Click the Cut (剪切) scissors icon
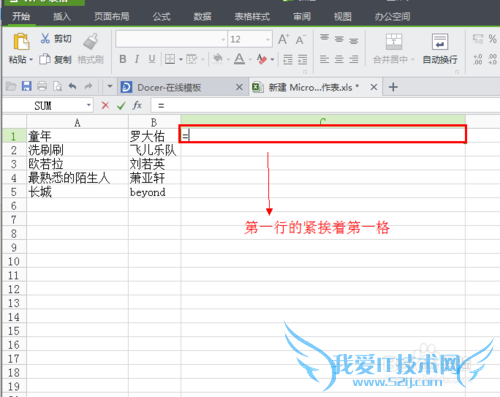Viewport: 500px width, 397px height. pyautogui.click(x=45, y=38)
